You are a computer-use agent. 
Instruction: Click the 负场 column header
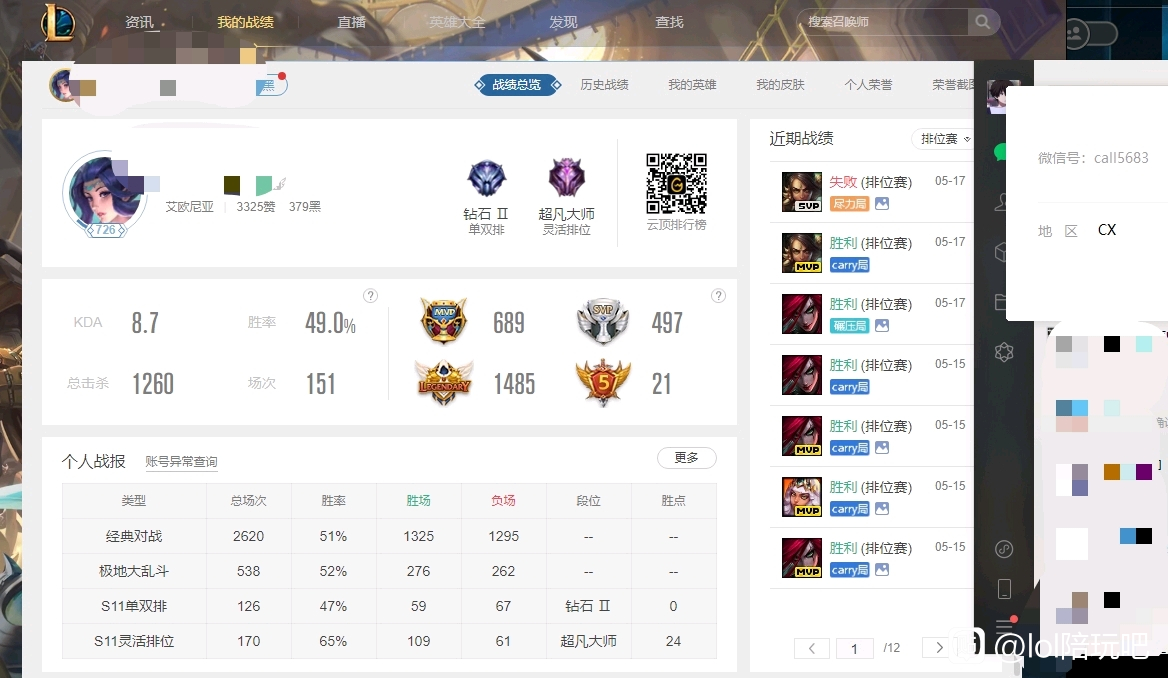point(504,501)
